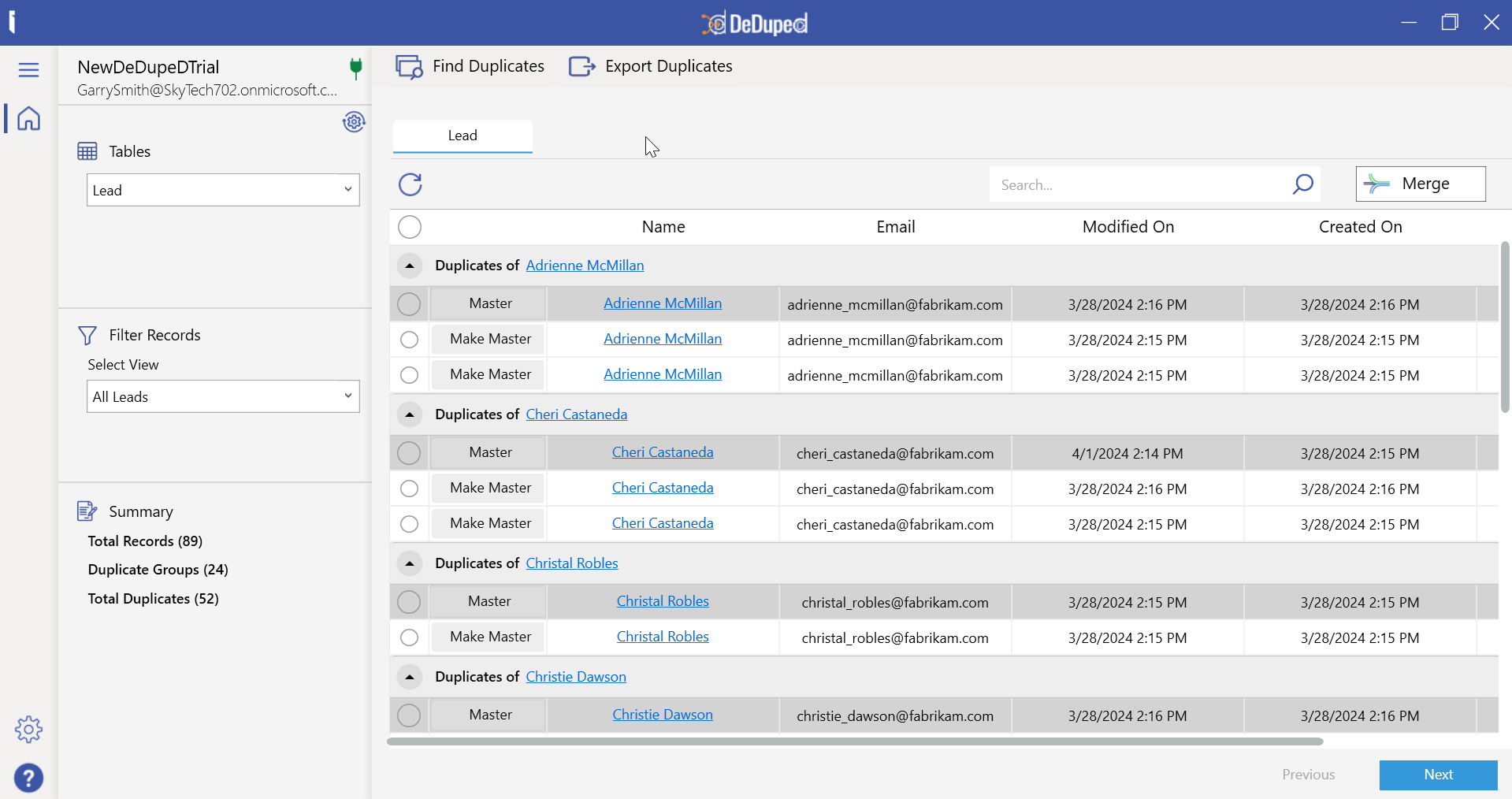Screen dimensions: 1512x799
Task: Click the Duplicate Groups (24) summary entry
Action: coord(158,570)
